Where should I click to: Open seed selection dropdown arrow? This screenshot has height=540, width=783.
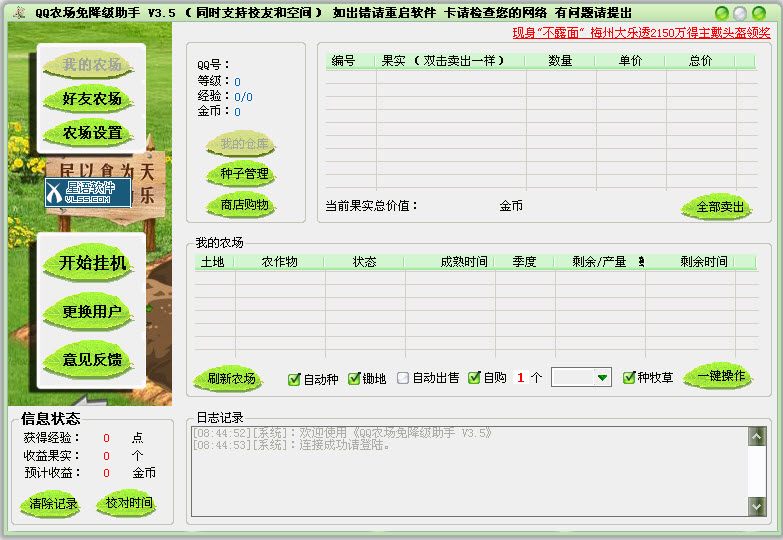pos(602,378)
